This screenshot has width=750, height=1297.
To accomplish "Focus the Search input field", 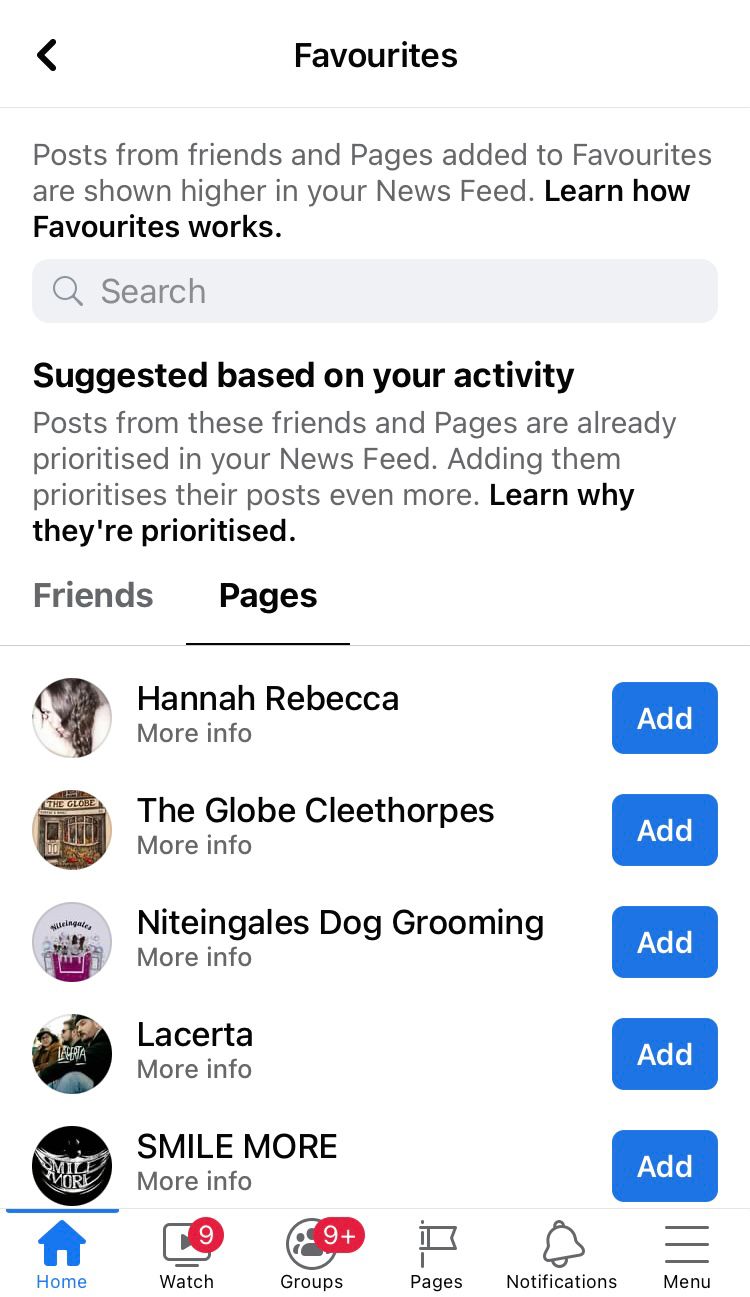I will [x=400, y=291].
